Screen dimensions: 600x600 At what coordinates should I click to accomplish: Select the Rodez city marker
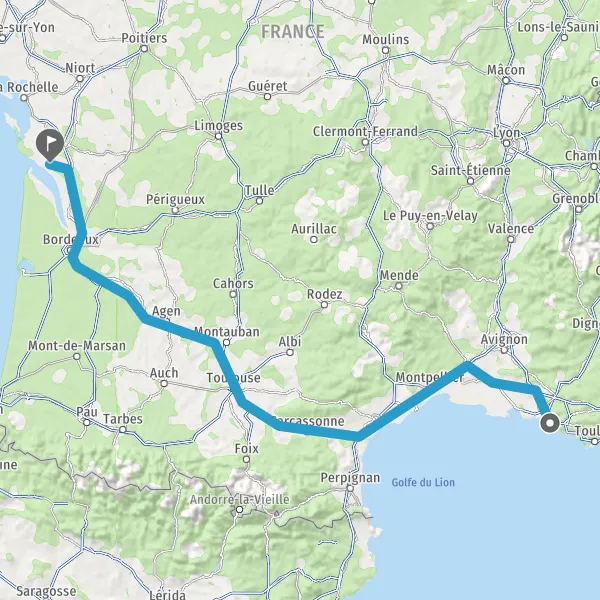point(324,305)
